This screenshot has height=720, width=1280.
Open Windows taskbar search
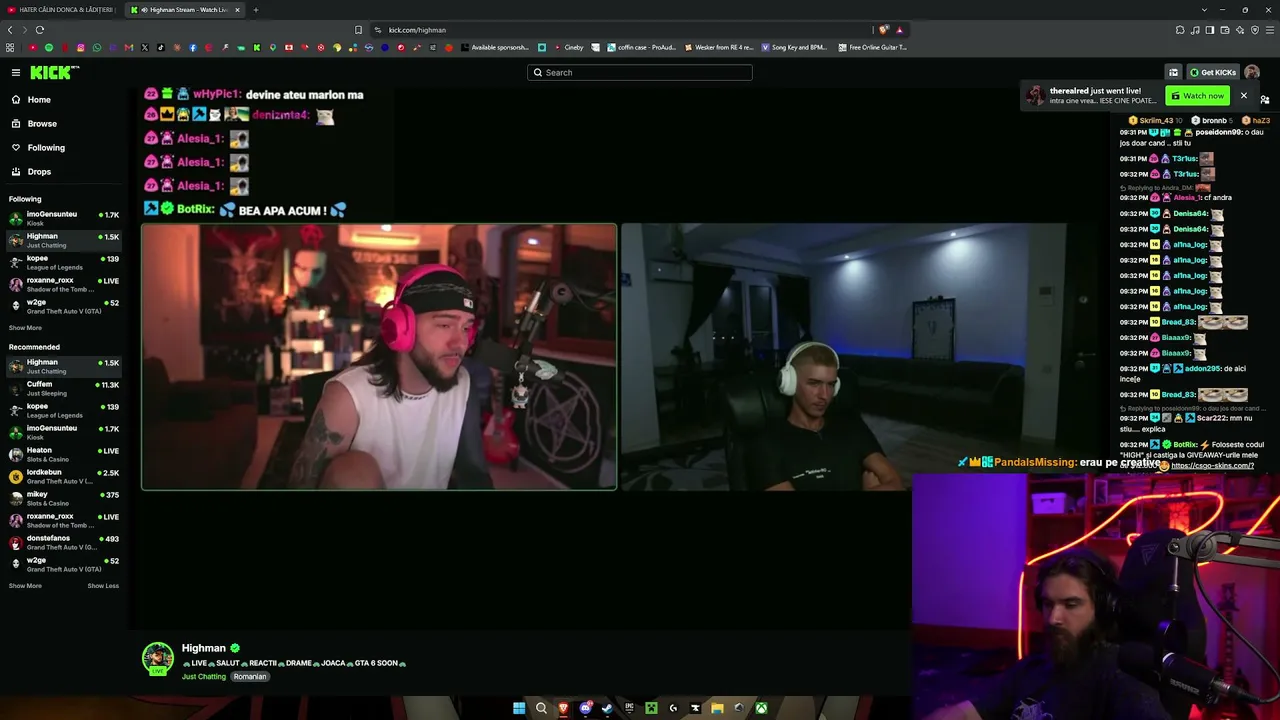click(541, 708)
